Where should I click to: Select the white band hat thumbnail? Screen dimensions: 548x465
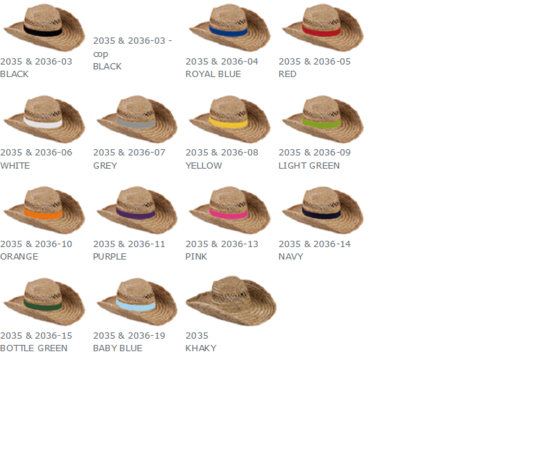coord(44,119)
